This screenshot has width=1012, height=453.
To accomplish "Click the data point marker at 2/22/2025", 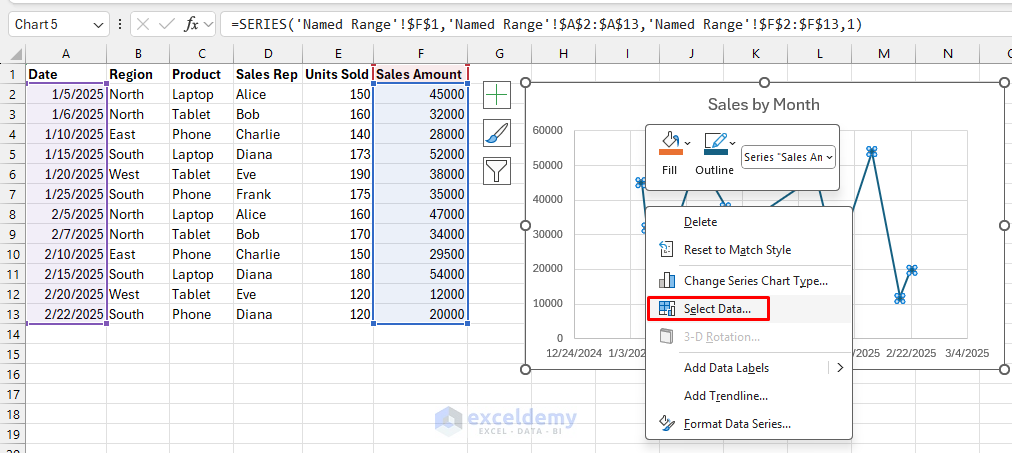I will coord(911,270).
